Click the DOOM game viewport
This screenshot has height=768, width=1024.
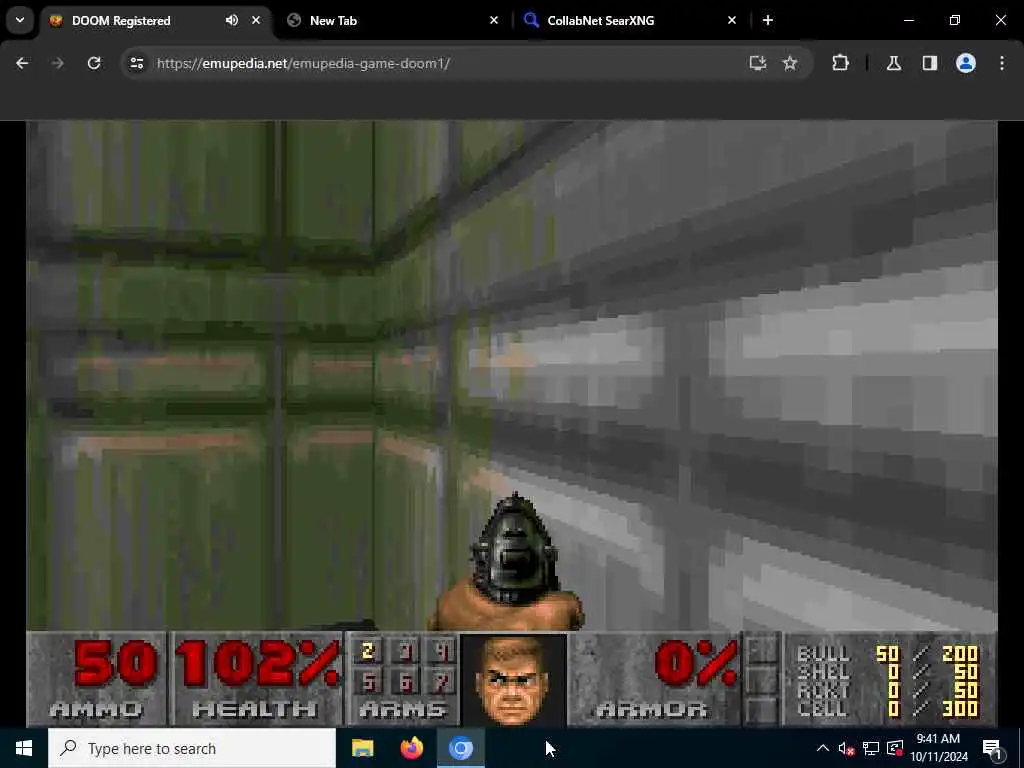pos(512,376)
